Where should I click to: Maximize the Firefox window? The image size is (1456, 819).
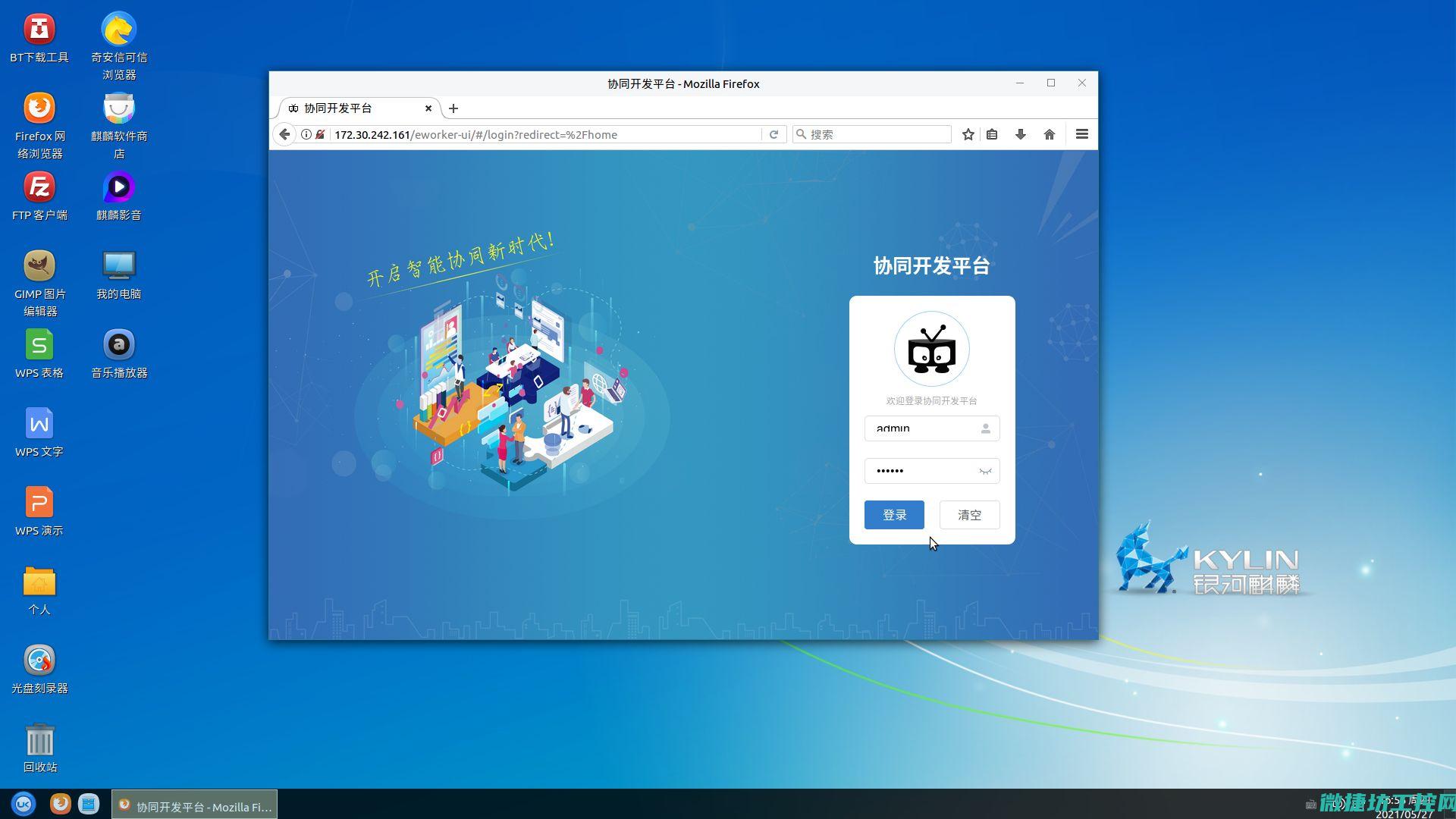coord(1051,83)
